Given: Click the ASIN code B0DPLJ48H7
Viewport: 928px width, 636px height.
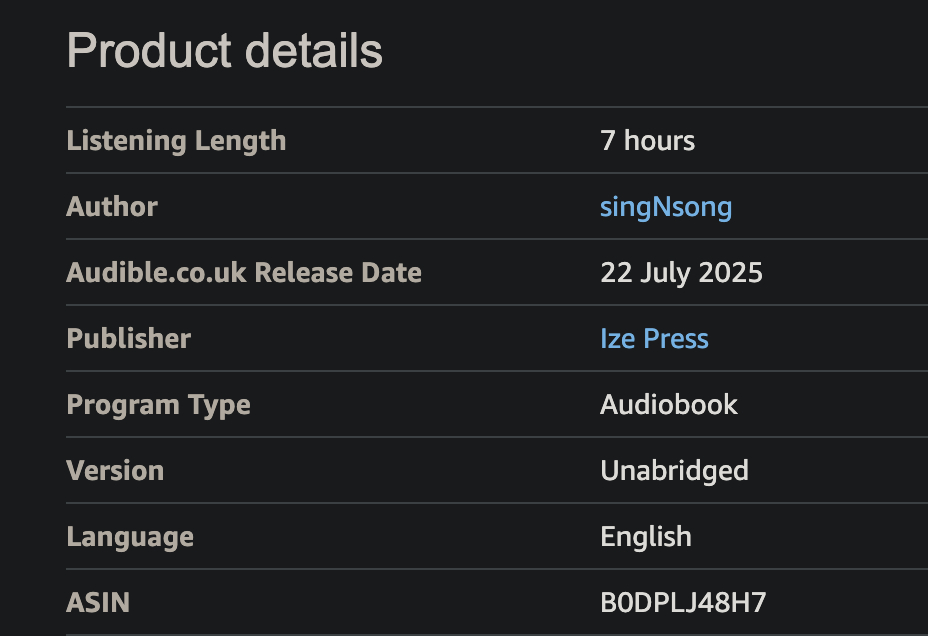Looking at the screenshot, I should (683, 603).
